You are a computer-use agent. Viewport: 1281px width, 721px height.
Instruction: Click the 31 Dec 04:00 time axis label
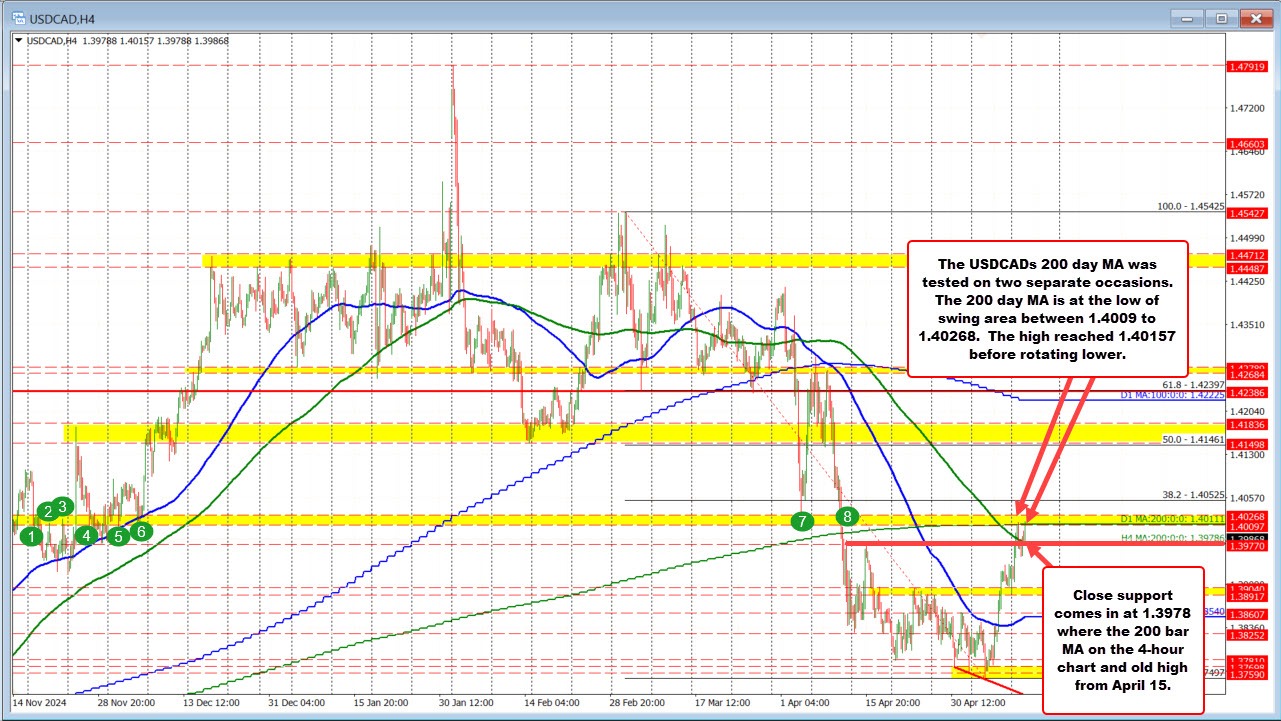pos(297,703)
